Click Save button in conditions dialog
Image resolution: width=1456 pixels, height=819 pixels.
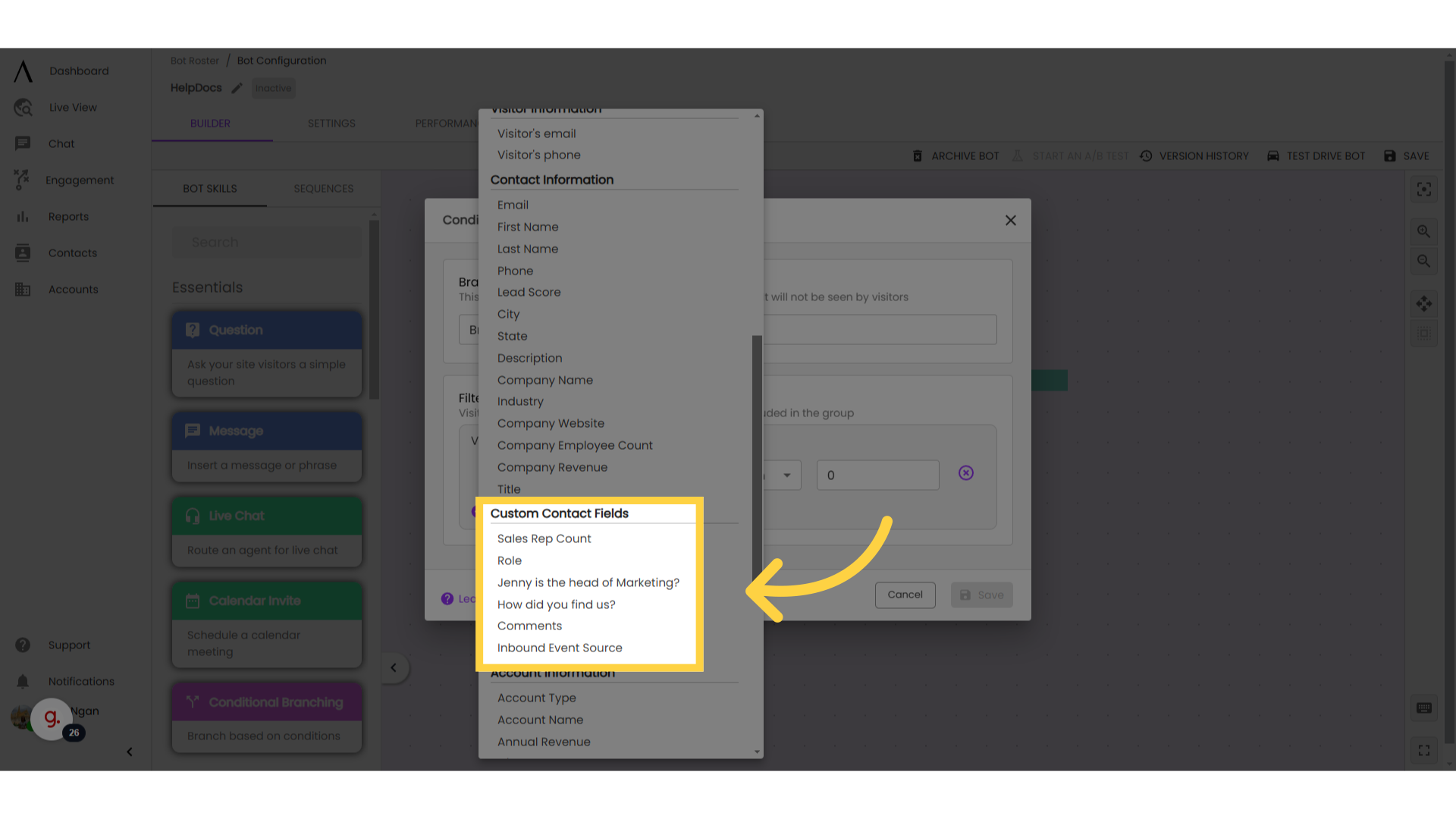(x=982, y=594)
